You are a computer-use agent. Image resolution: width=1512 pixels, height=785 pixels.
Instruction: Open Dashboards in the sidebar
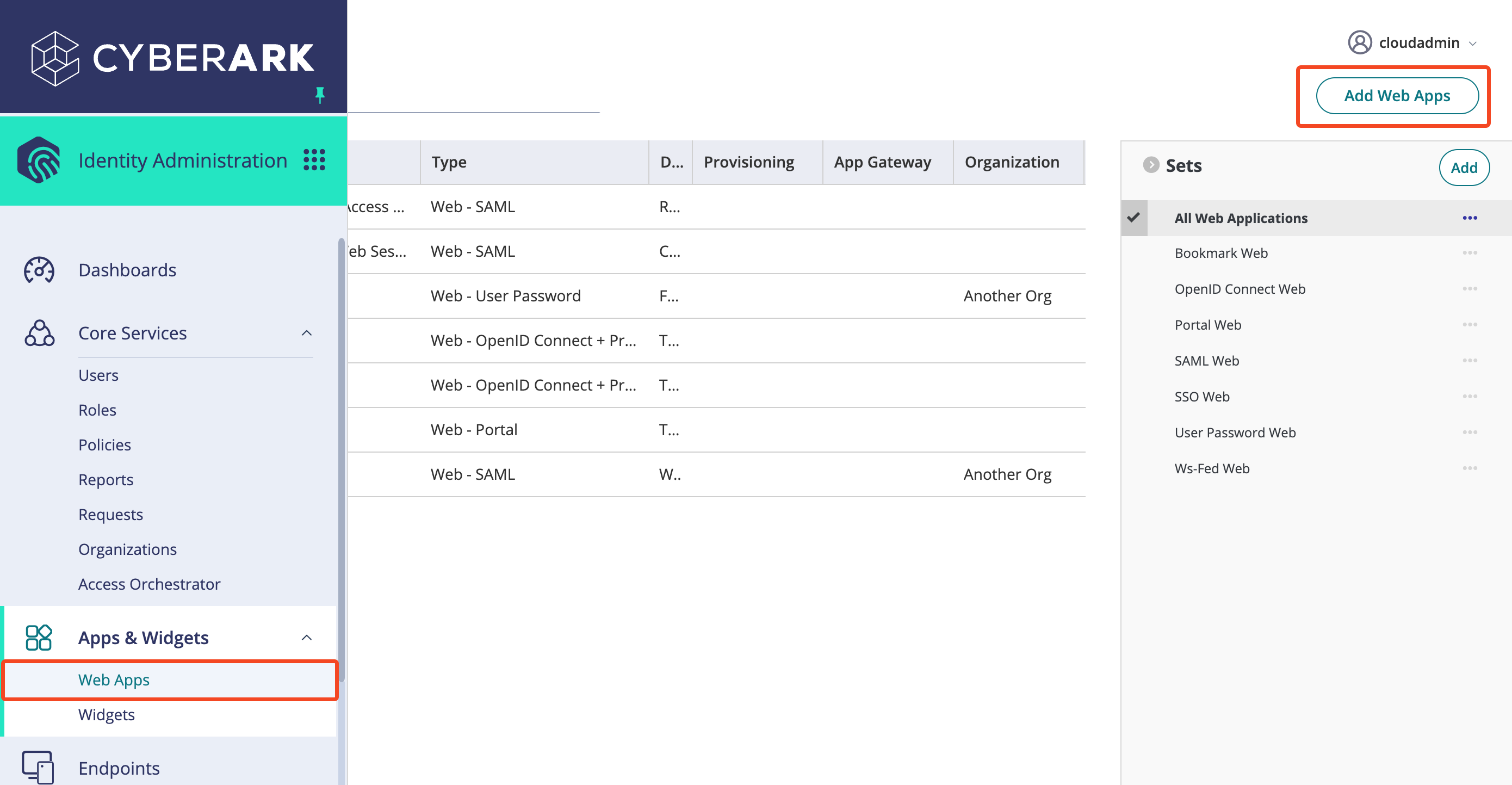tap(127, 270)
